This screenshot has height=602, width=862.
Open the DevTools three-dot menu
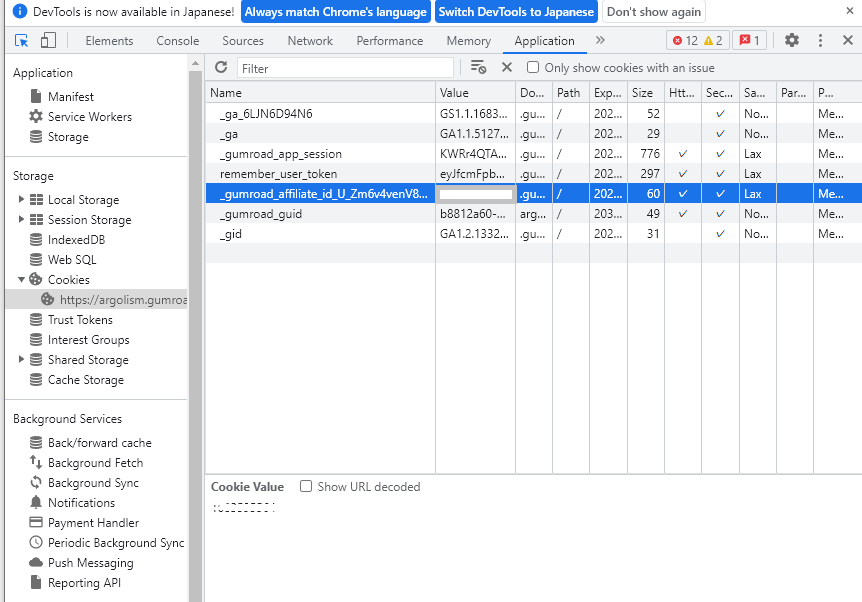coord(820,41)
